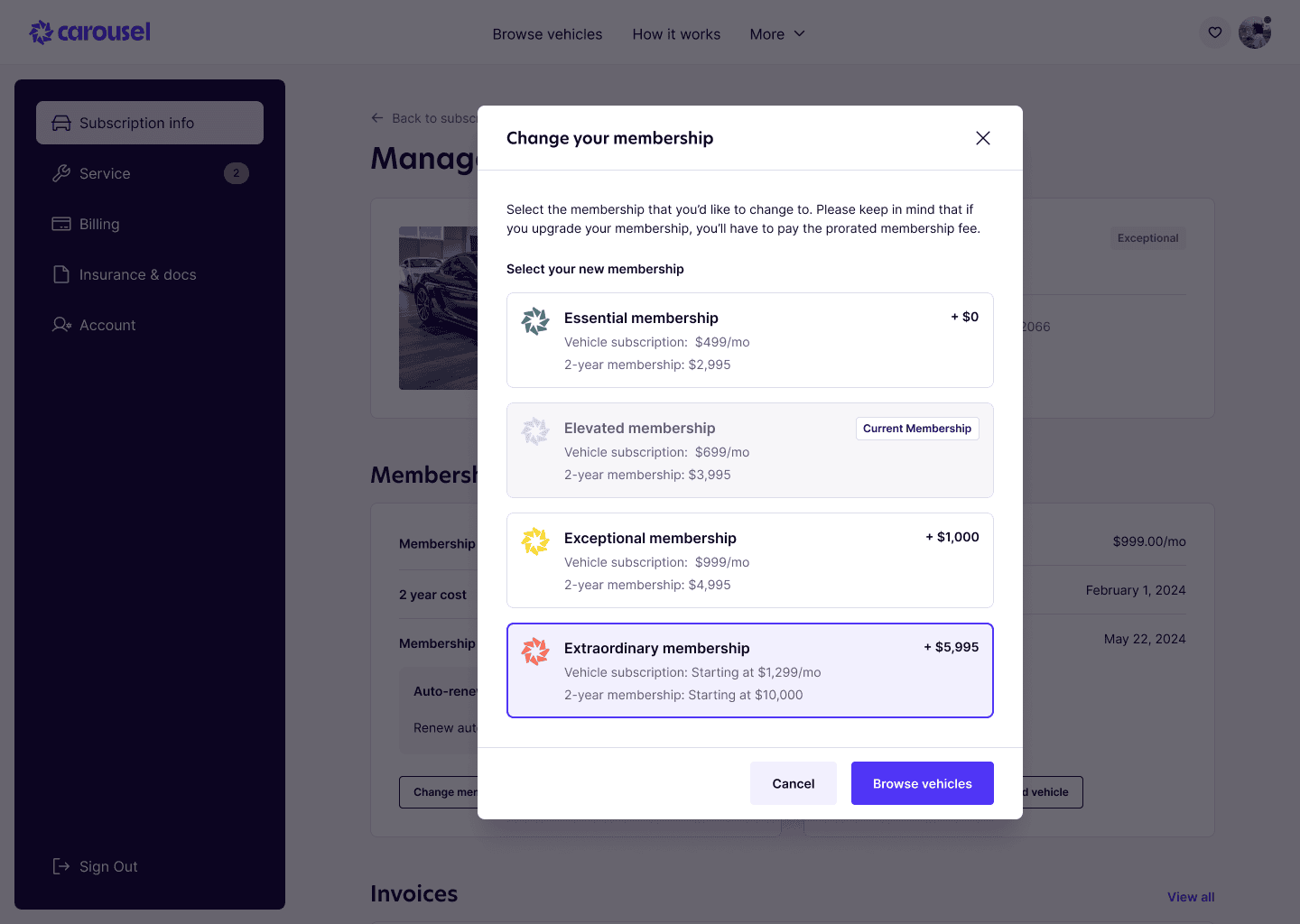Expand the More menu dropdown

[777, 34]
